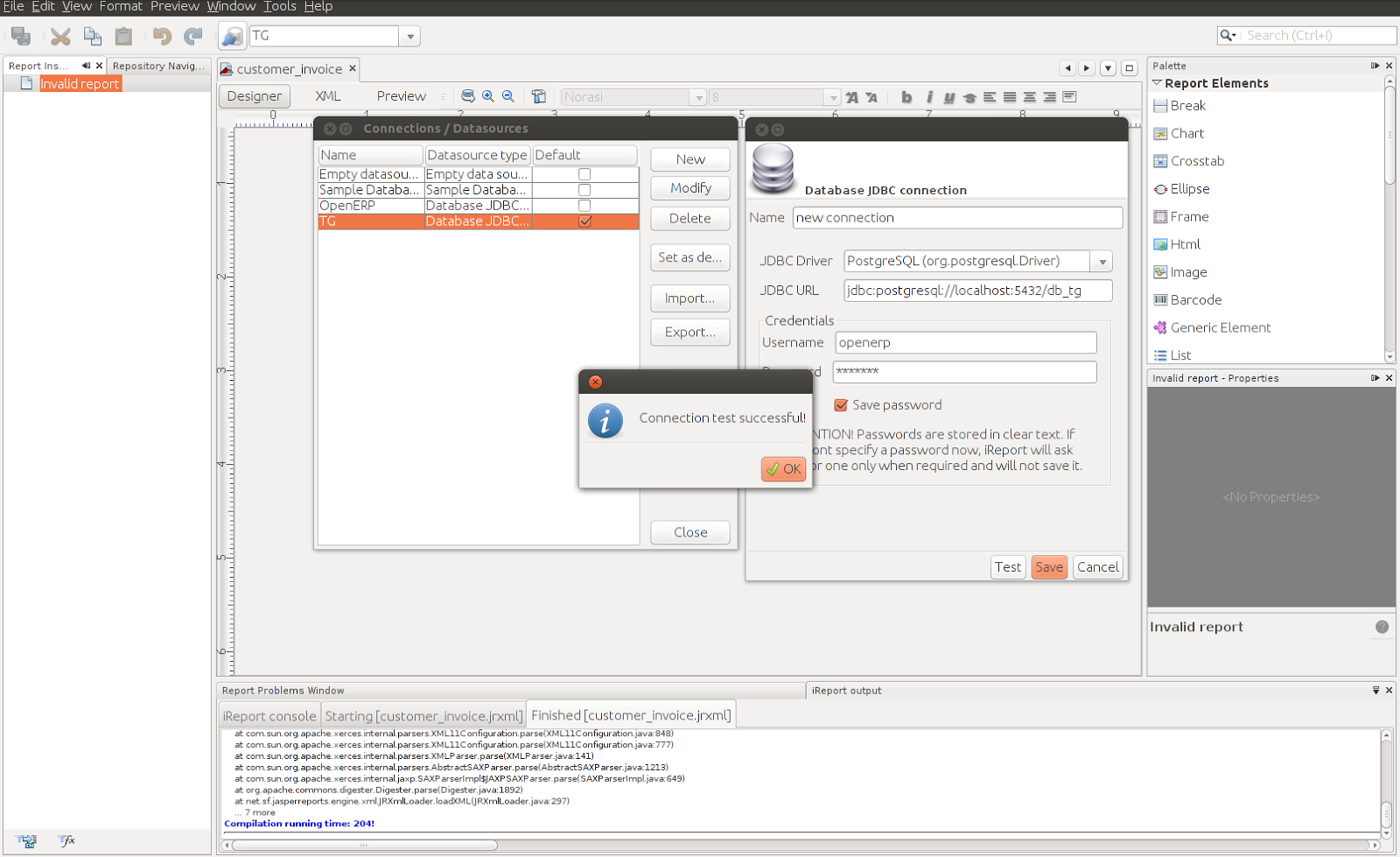Open the Norasi font family dropdown
Viewport: 1400px width, 857px height.
tap(698, 97)
